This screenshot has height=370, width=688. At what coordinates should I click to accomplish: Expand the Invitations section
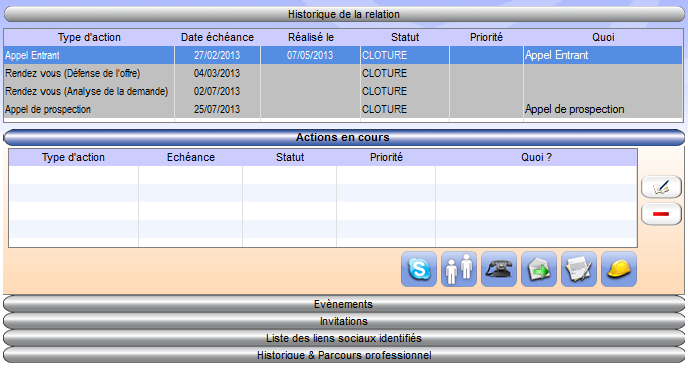[x=344, y=321]
